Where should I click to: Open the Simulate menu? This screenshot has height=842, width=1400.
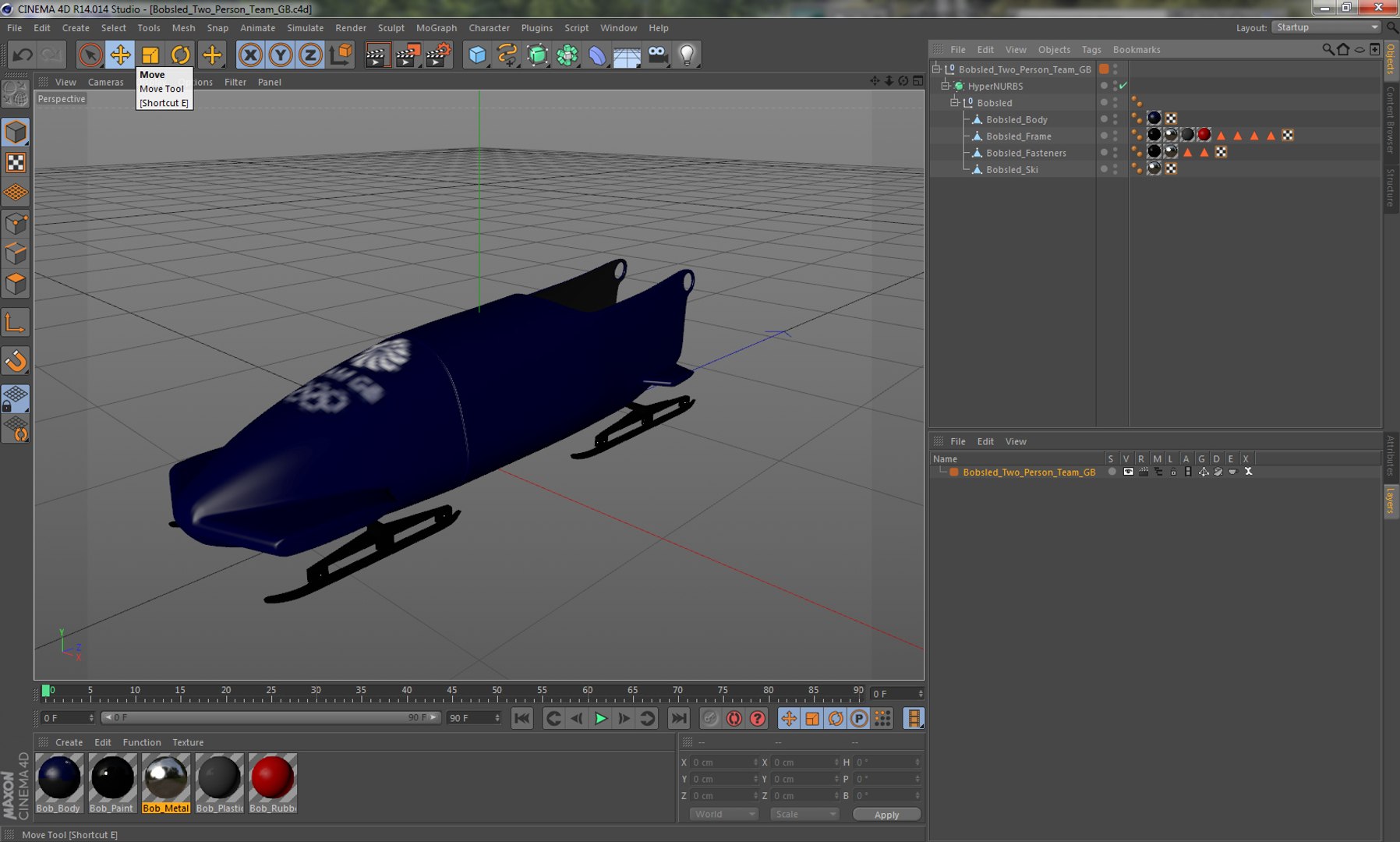coord(305,27)
